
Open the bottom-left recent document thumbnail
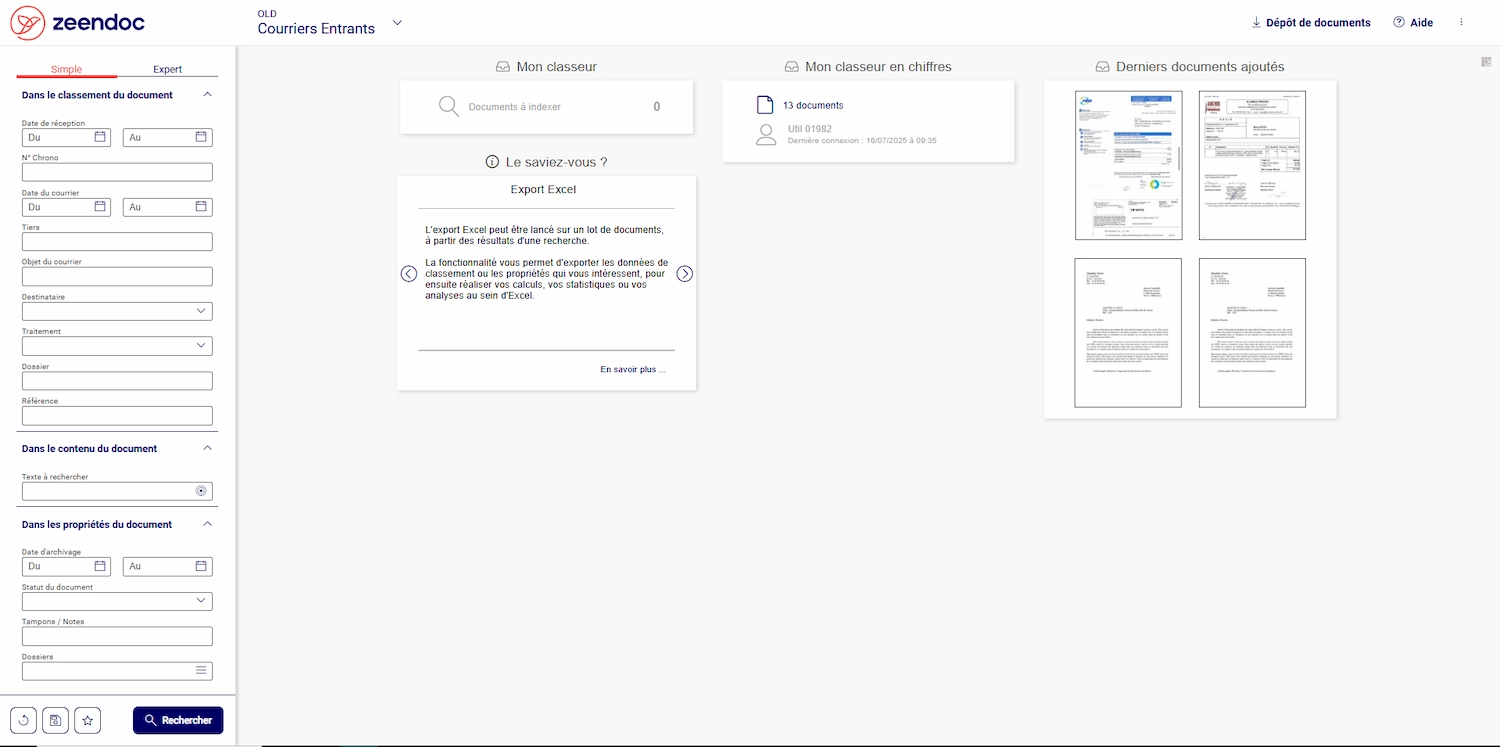[1128, 333]
